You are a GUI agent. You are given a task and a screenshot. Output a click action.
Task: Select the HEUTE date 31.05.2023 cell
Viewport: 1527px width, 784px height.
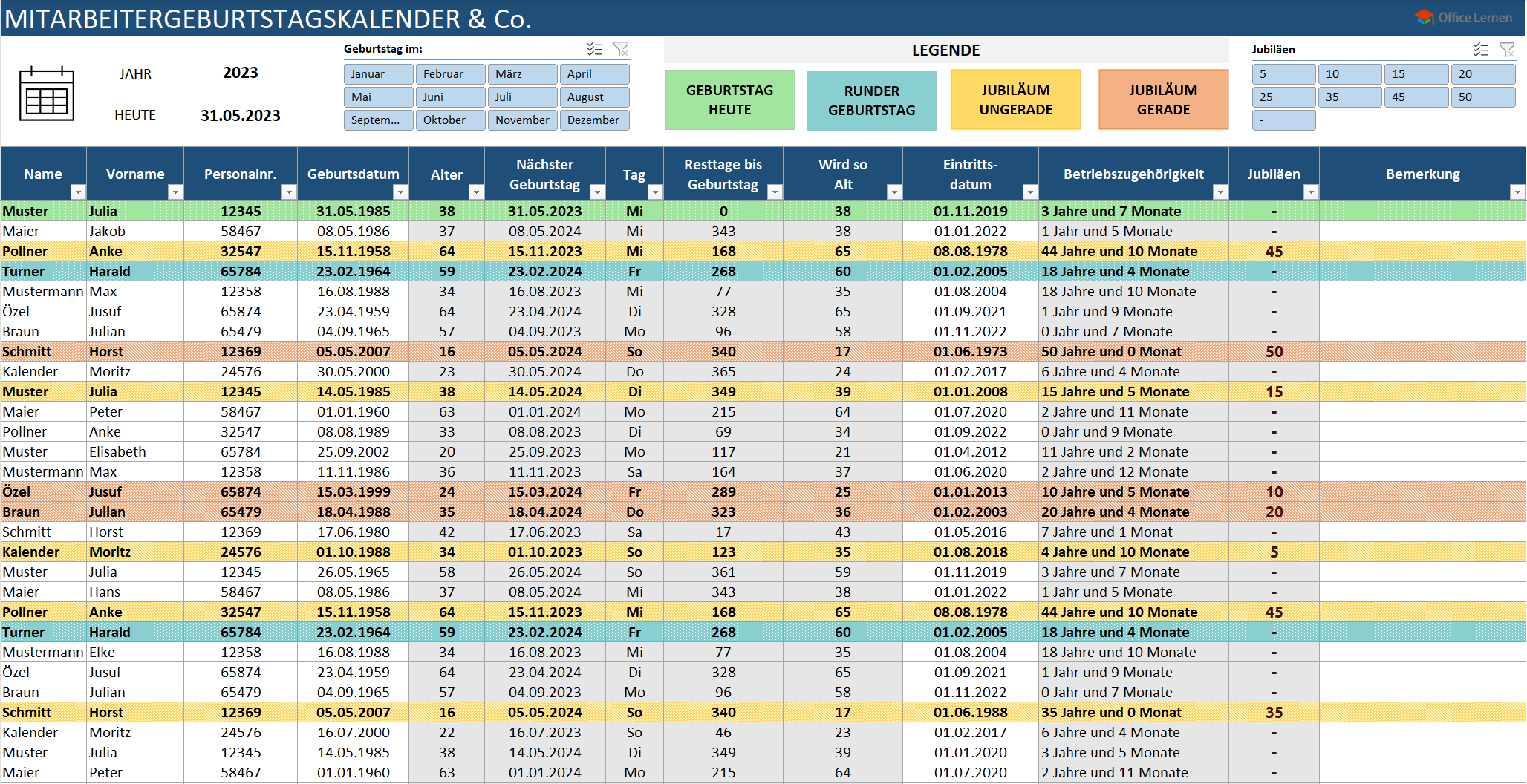coord(240,116)
